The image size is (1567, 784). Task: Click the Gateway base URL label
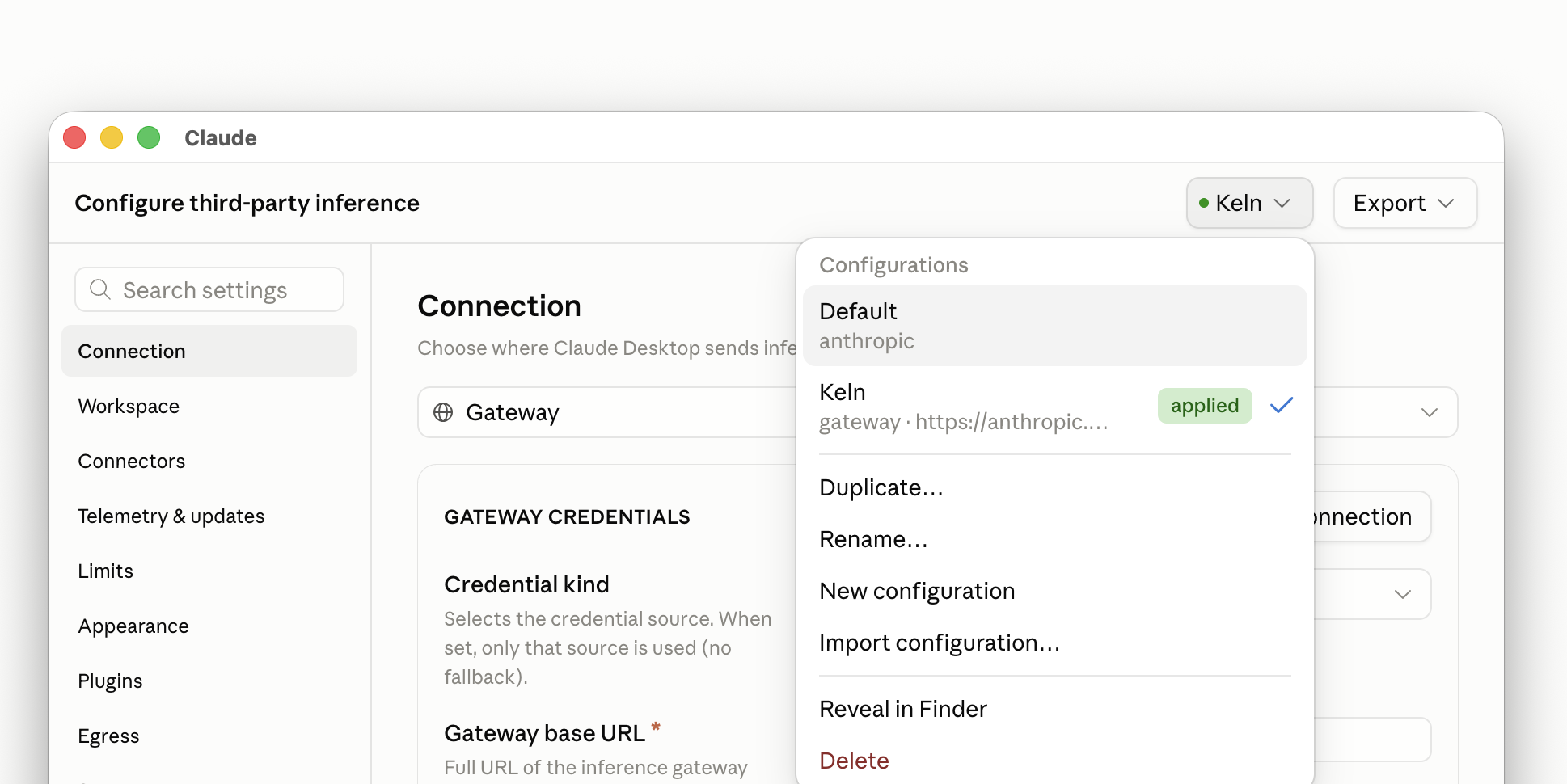point(544,733)
